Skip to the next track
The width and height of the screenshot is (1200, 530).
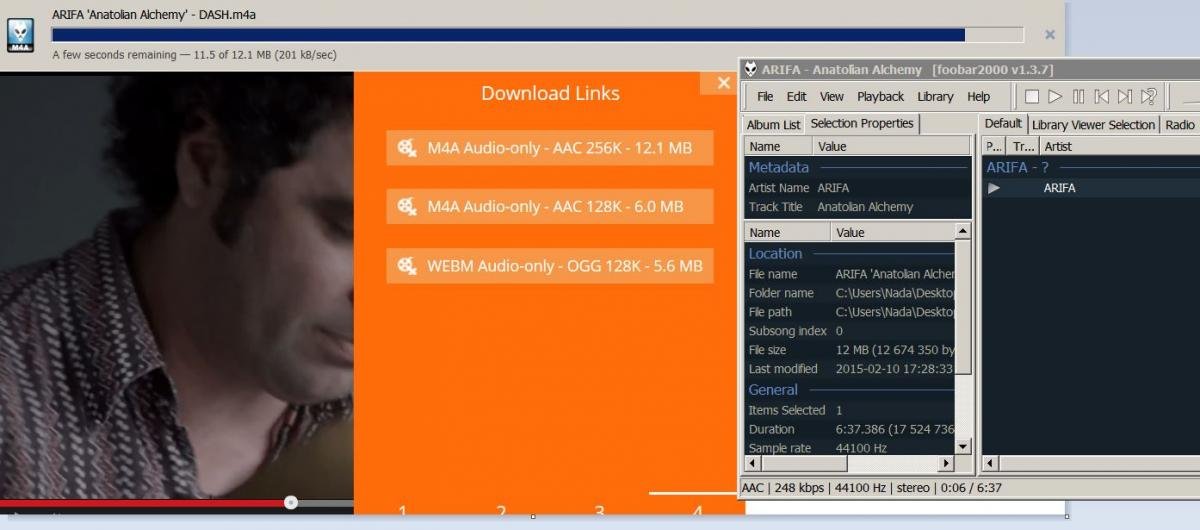pos(1125,97)
